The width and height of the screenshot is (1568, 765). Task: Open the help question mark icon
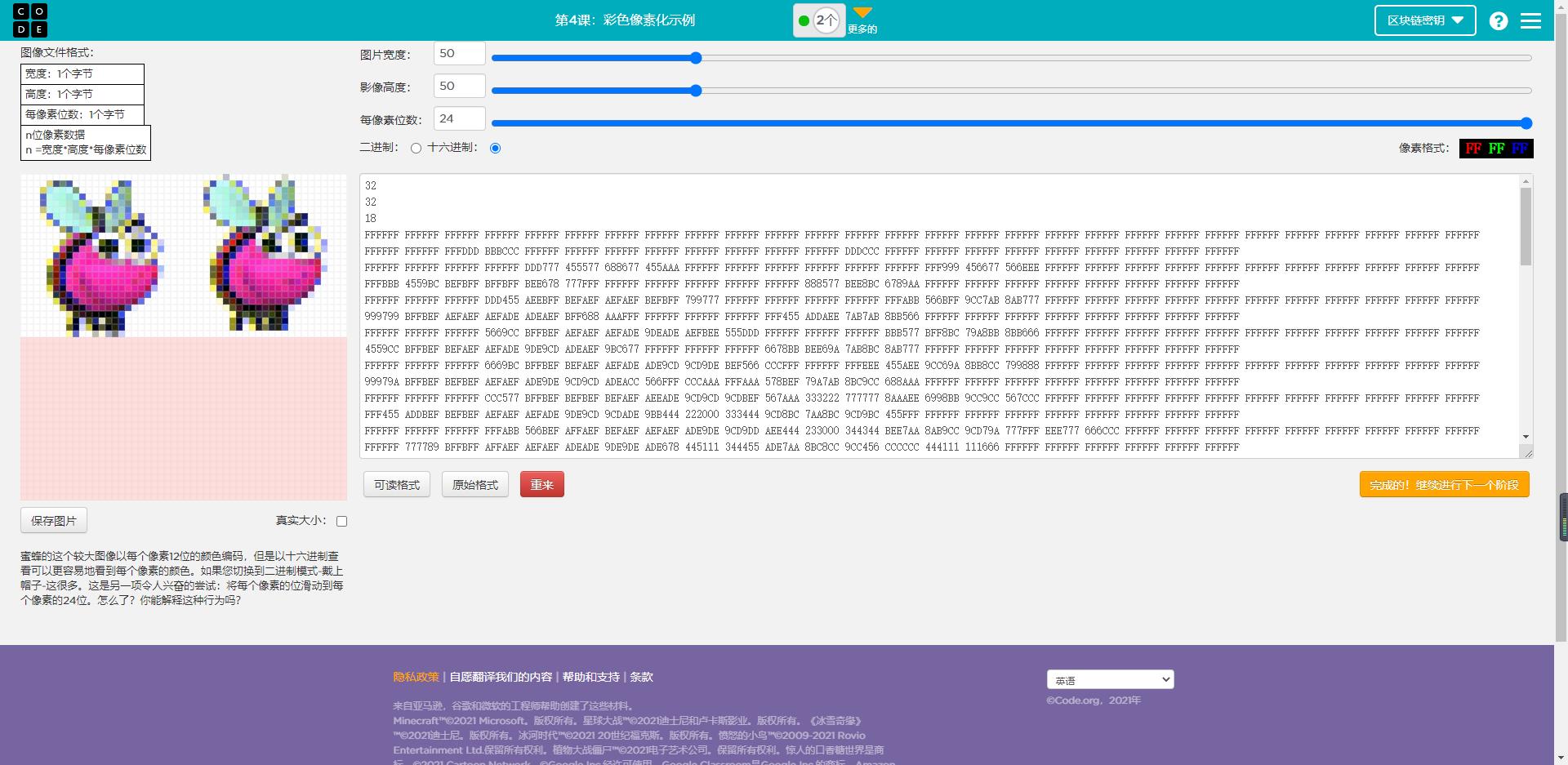click(1499, 21)
